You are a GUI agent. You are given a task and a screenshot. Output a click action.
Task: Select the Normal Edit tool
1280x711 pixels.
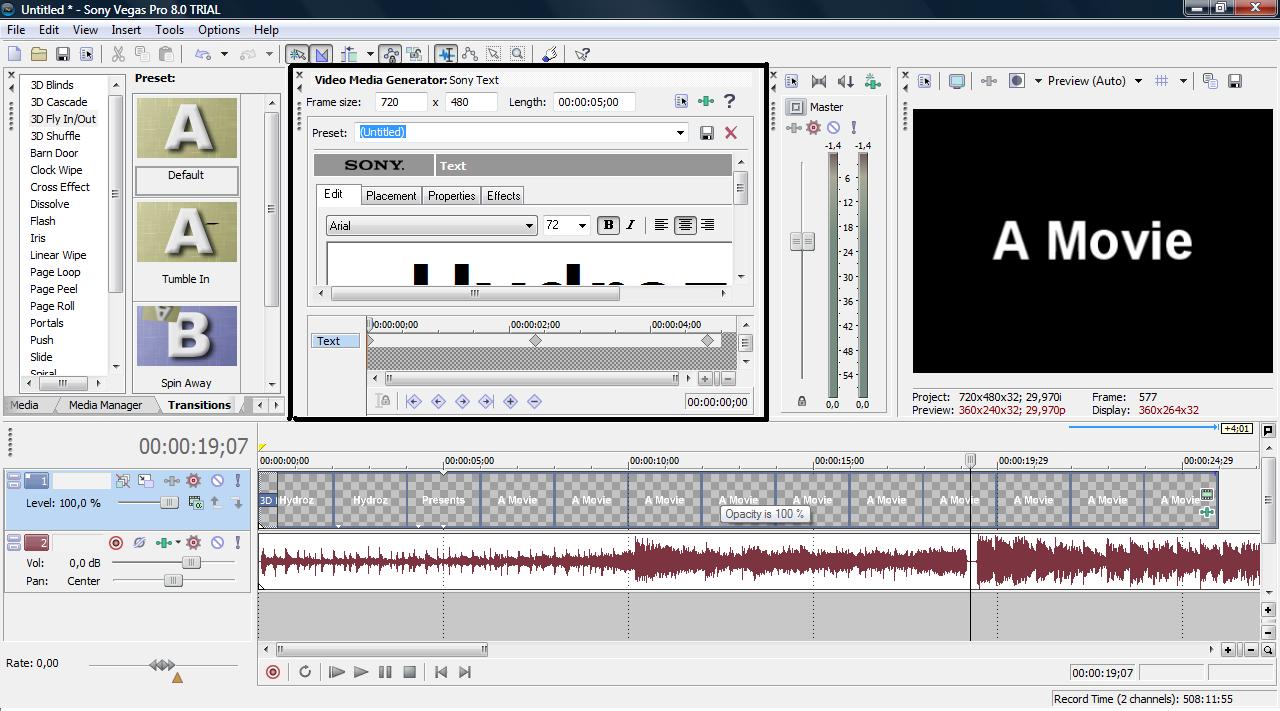tap(446, 54)
